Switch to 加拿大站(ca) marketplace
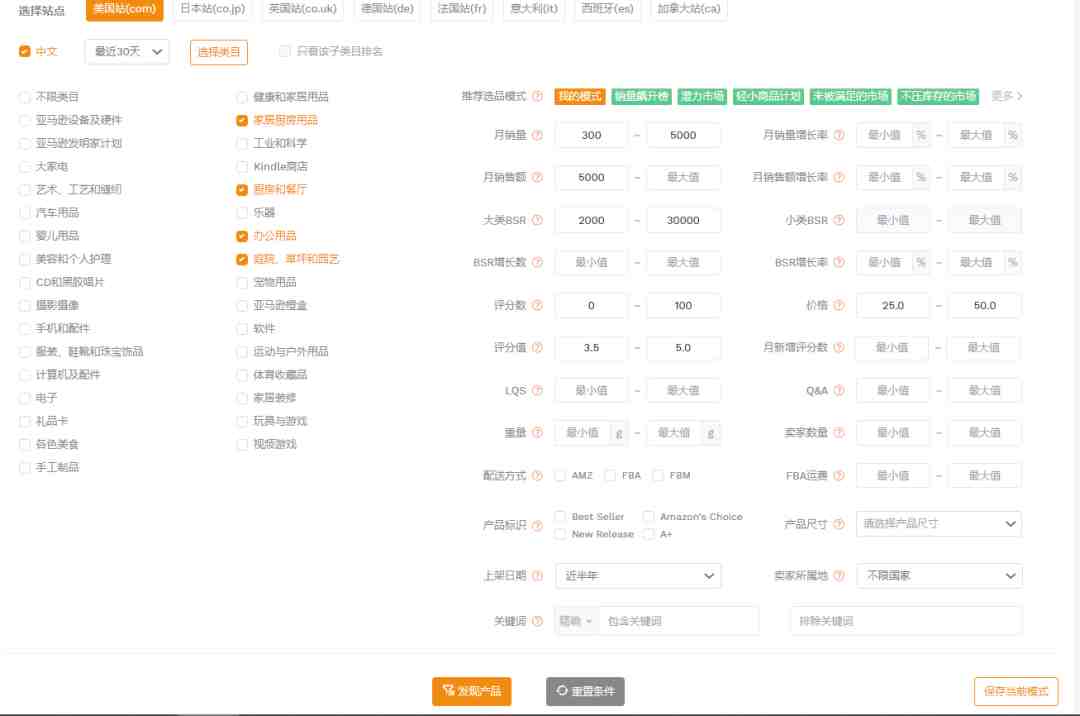Viewport: 1080px width, 716px height. 688,9
